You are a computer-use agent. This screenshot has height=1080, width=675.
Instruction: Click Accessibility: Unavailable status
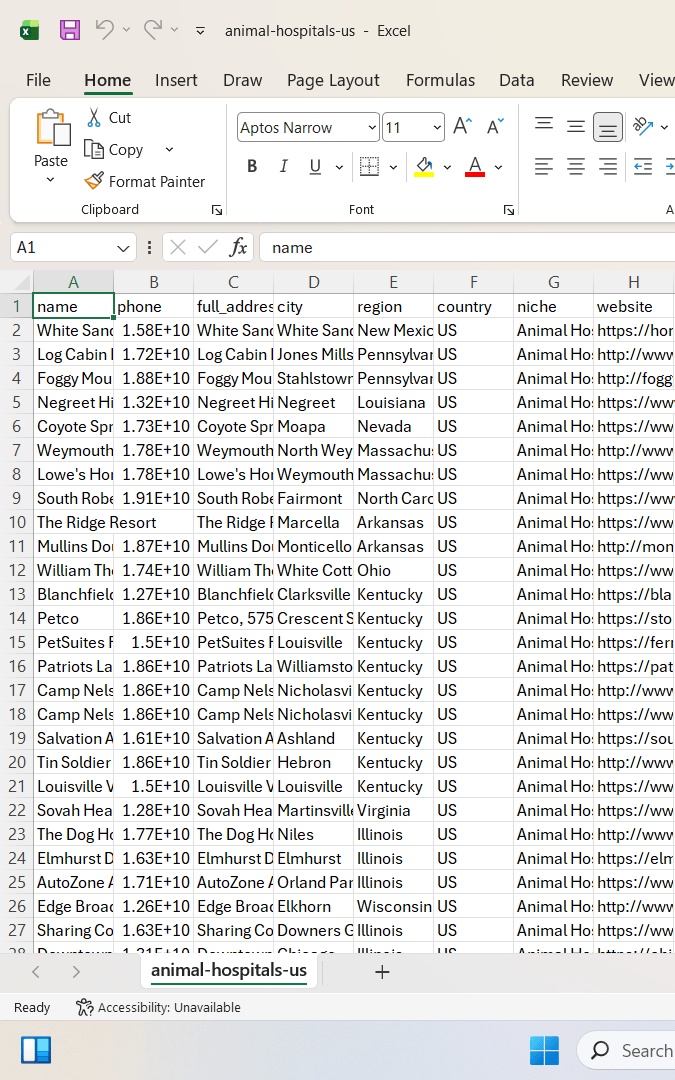158,1008
